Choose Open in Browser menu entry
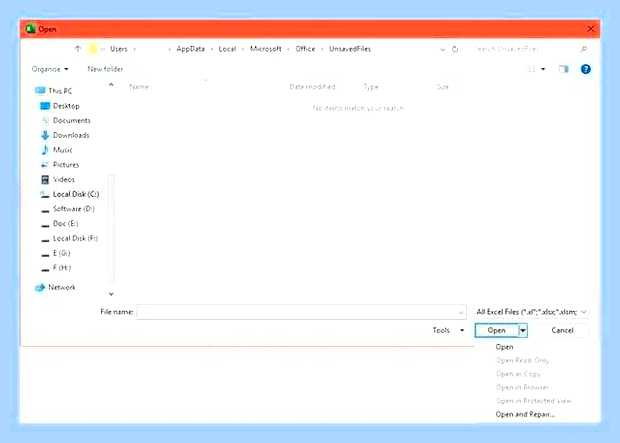This screenshot has height=443, width=620. [x=522, y=387]
